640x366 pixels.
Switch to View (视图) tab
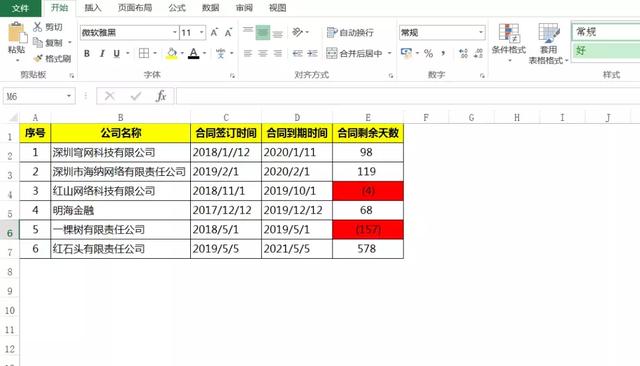(278, 8)
